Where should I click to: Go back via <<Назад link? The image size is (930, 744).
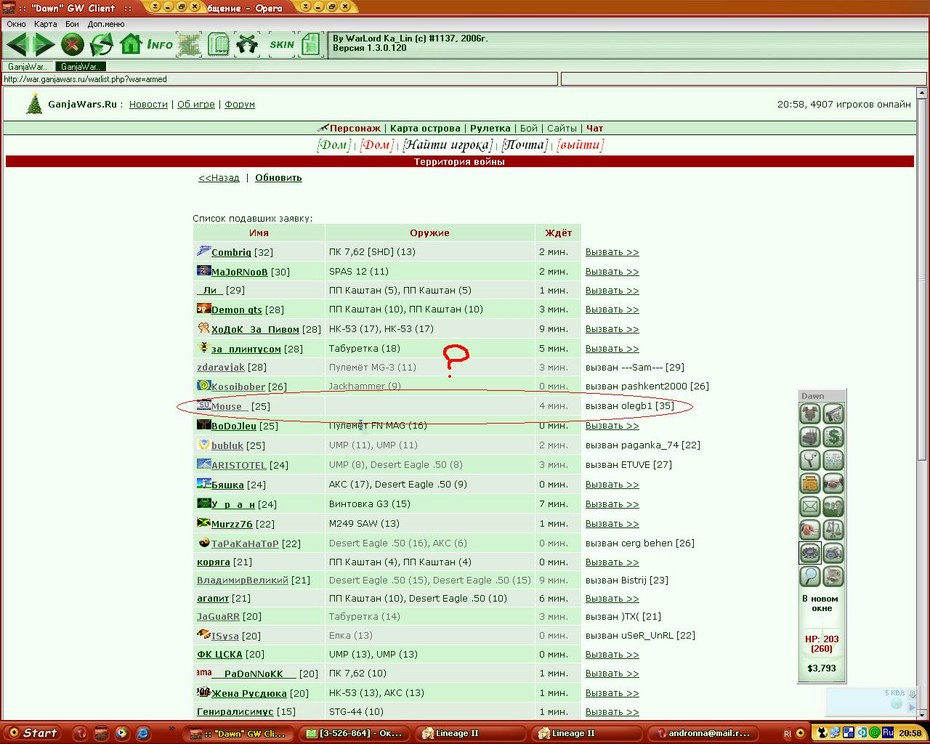219,178
